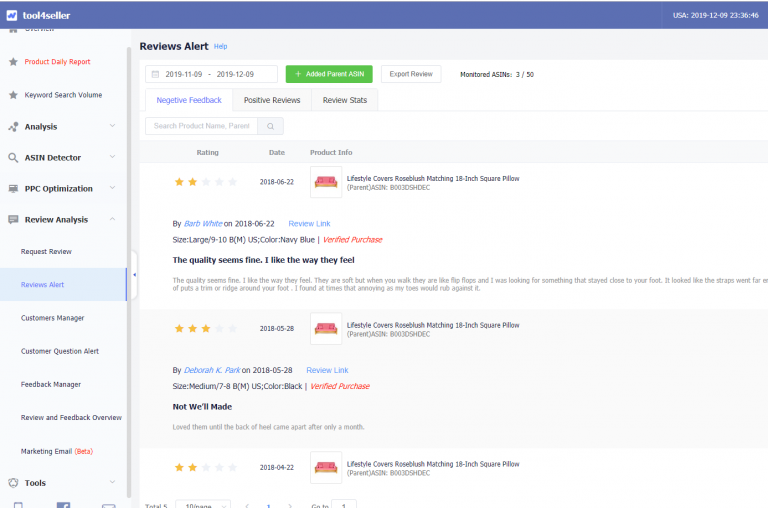Open Request Review menu item

46,252
